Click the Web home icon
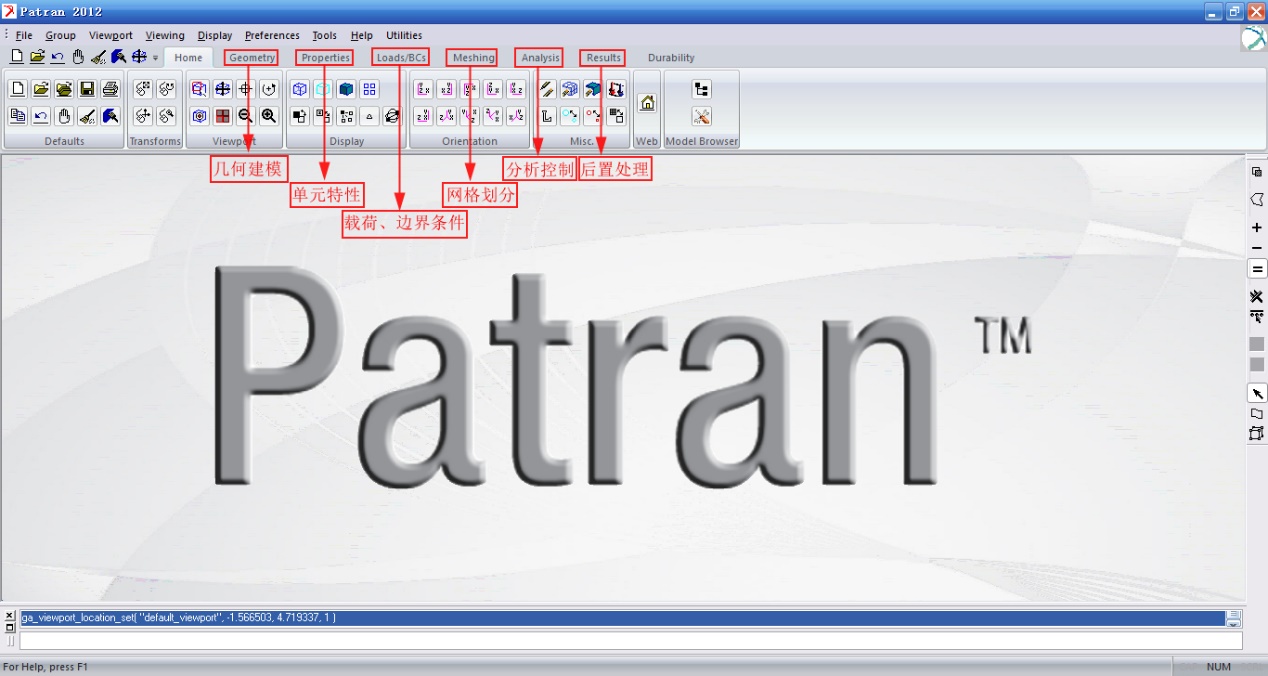The width and height of the screenshot is (1268, 676). click(647, 103)
